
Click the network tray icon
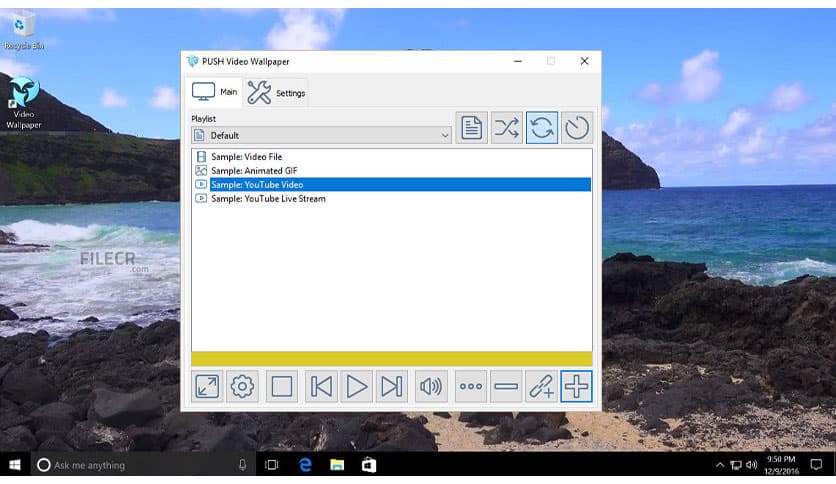pos(736,465)
